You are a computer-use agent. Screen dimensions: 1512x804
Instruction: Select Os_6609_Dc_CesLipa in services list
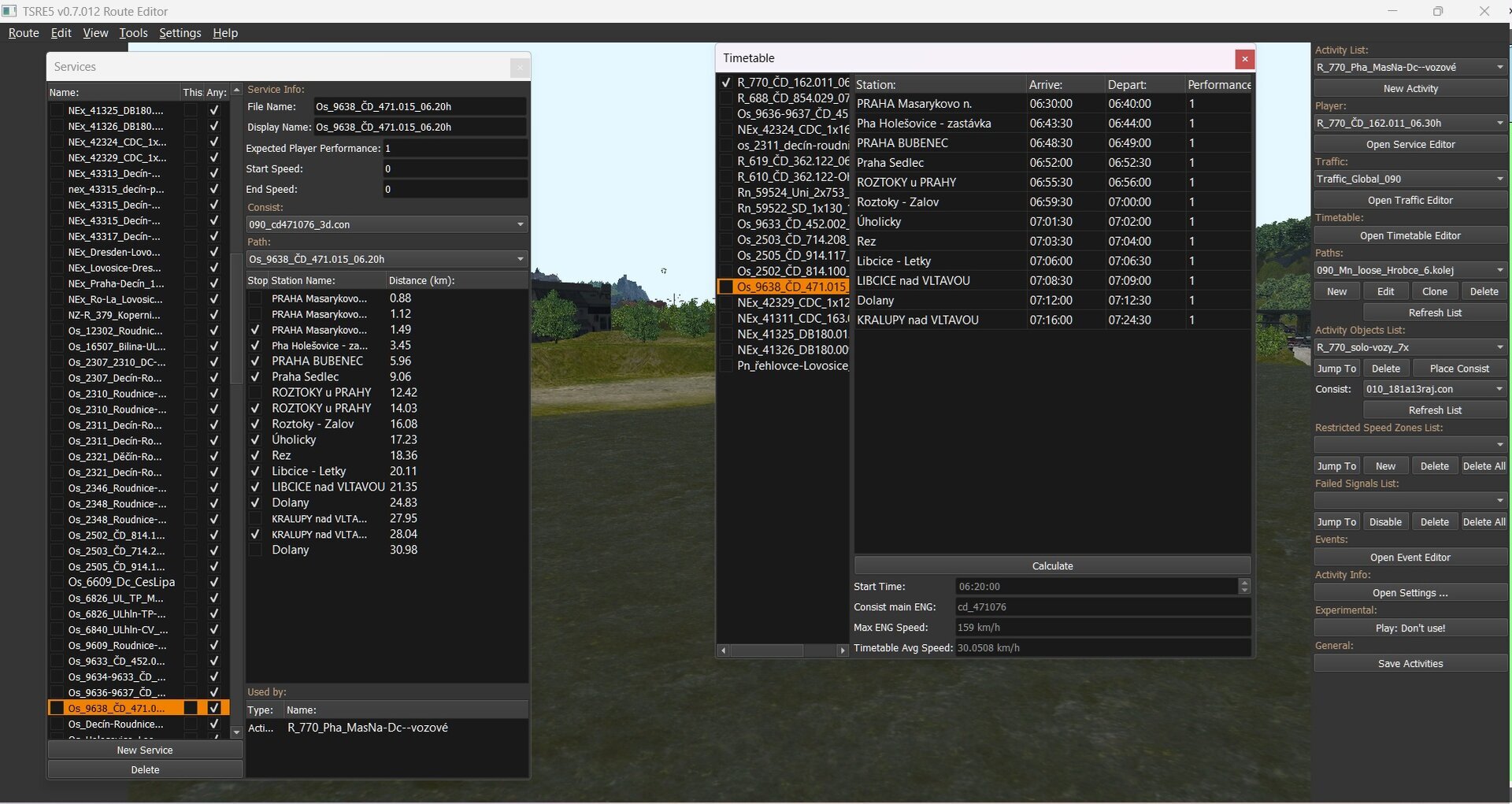pos(121,583)
